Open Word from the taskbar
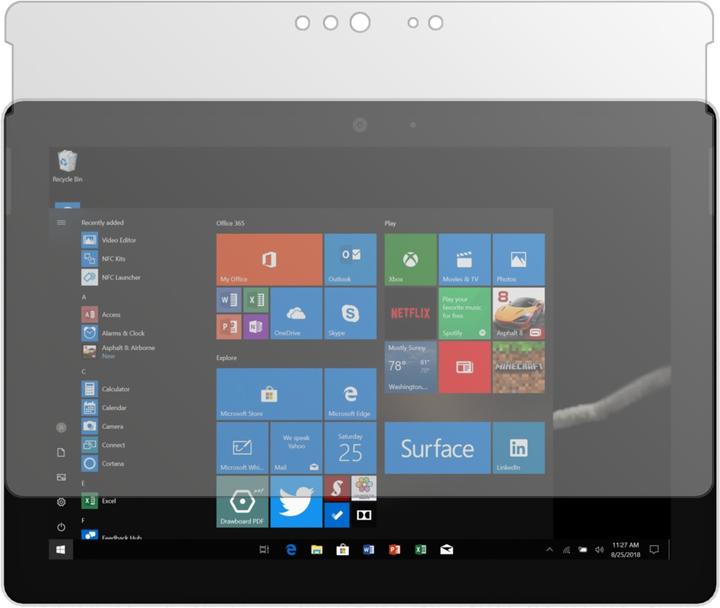720x608 pixels. pyautogui.click(x=368, y=550)
